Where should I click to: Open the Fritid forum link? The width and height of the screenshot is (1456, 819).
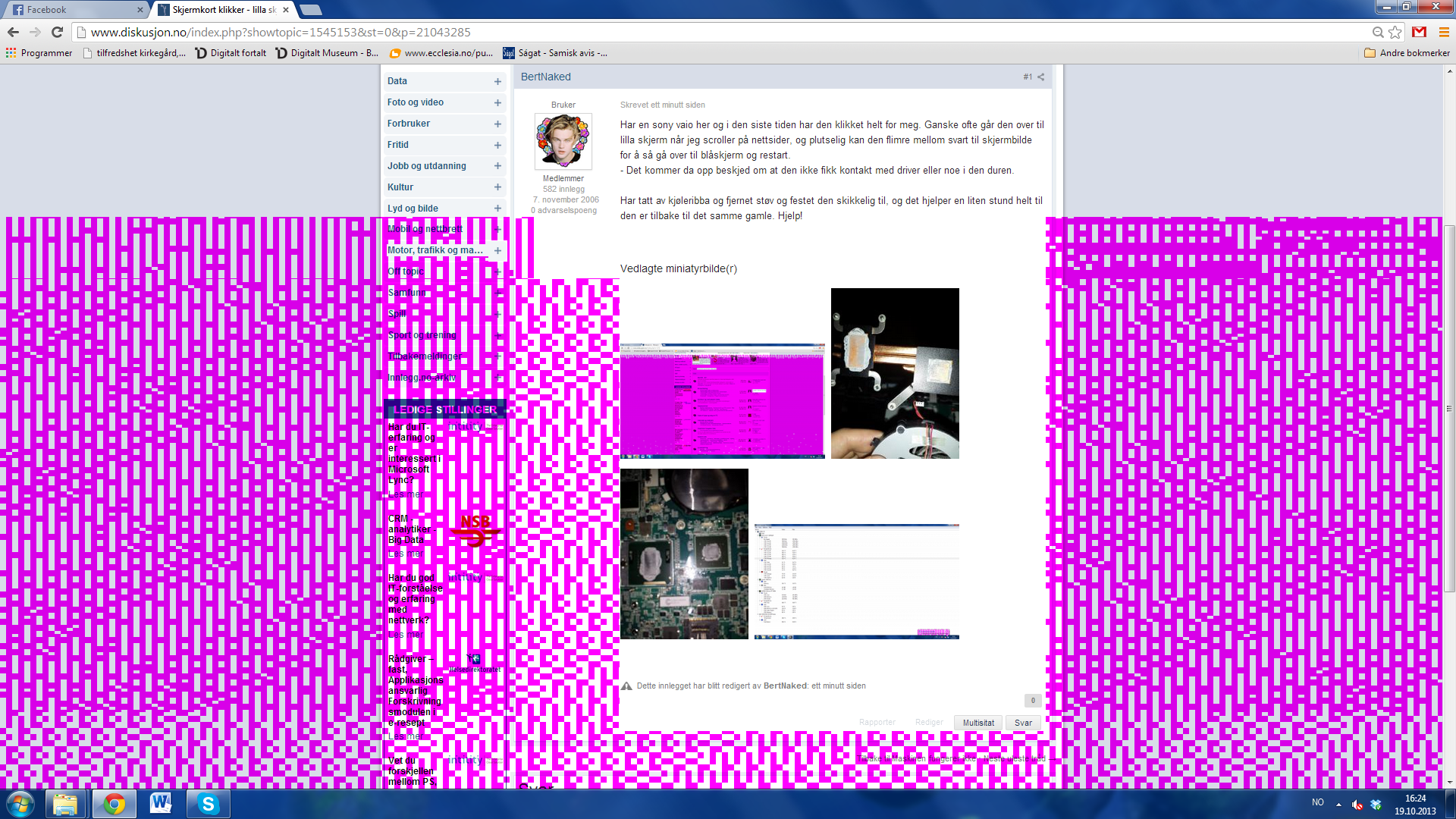click(397, 145)
